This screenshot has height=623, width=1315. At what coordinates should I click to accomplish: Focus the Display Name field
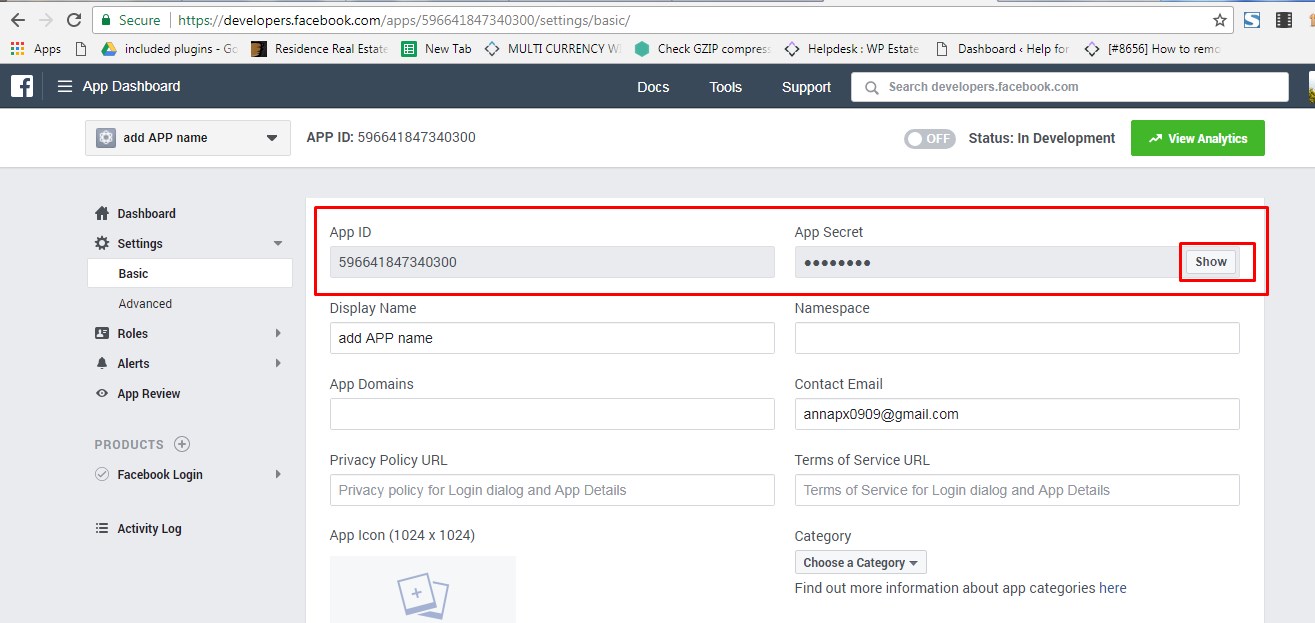(552, 338)
